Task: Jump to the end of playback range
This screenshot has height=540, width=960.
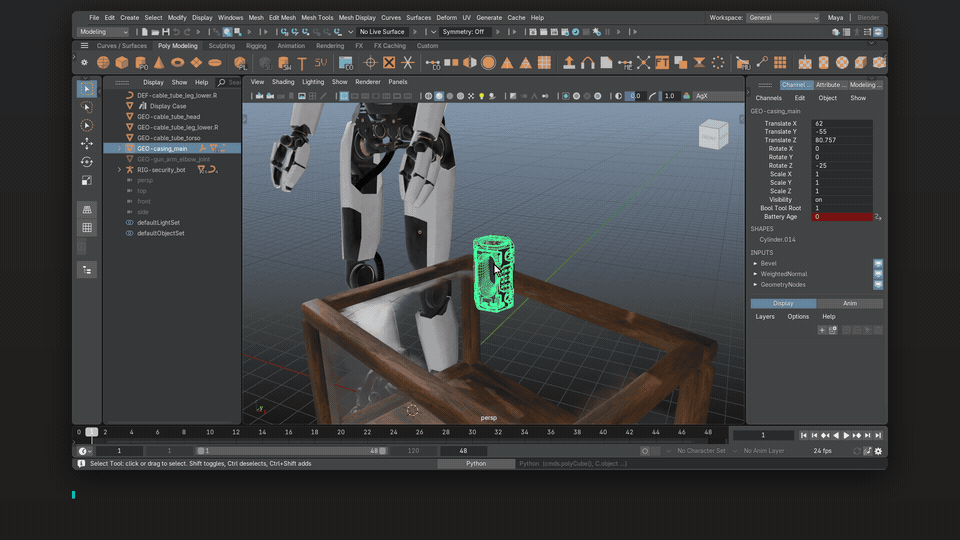Action: [878, 435]
